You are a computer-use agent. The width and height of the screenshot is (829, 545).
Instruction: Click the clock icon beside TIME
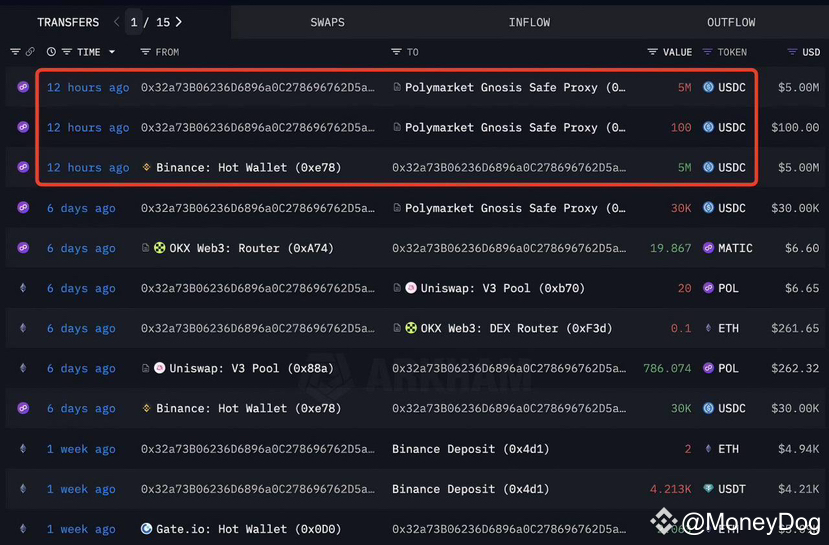[x=51, y=52]
